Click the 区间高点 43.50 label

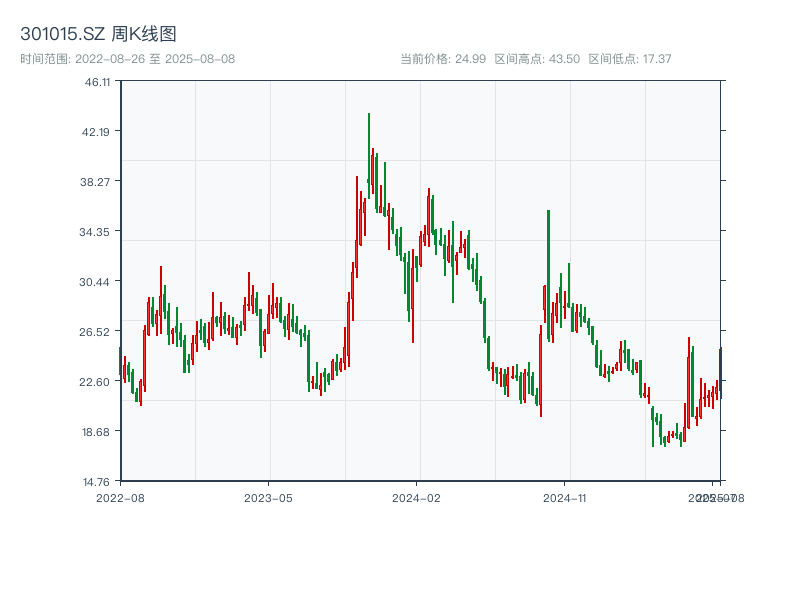tap(537, 59)
